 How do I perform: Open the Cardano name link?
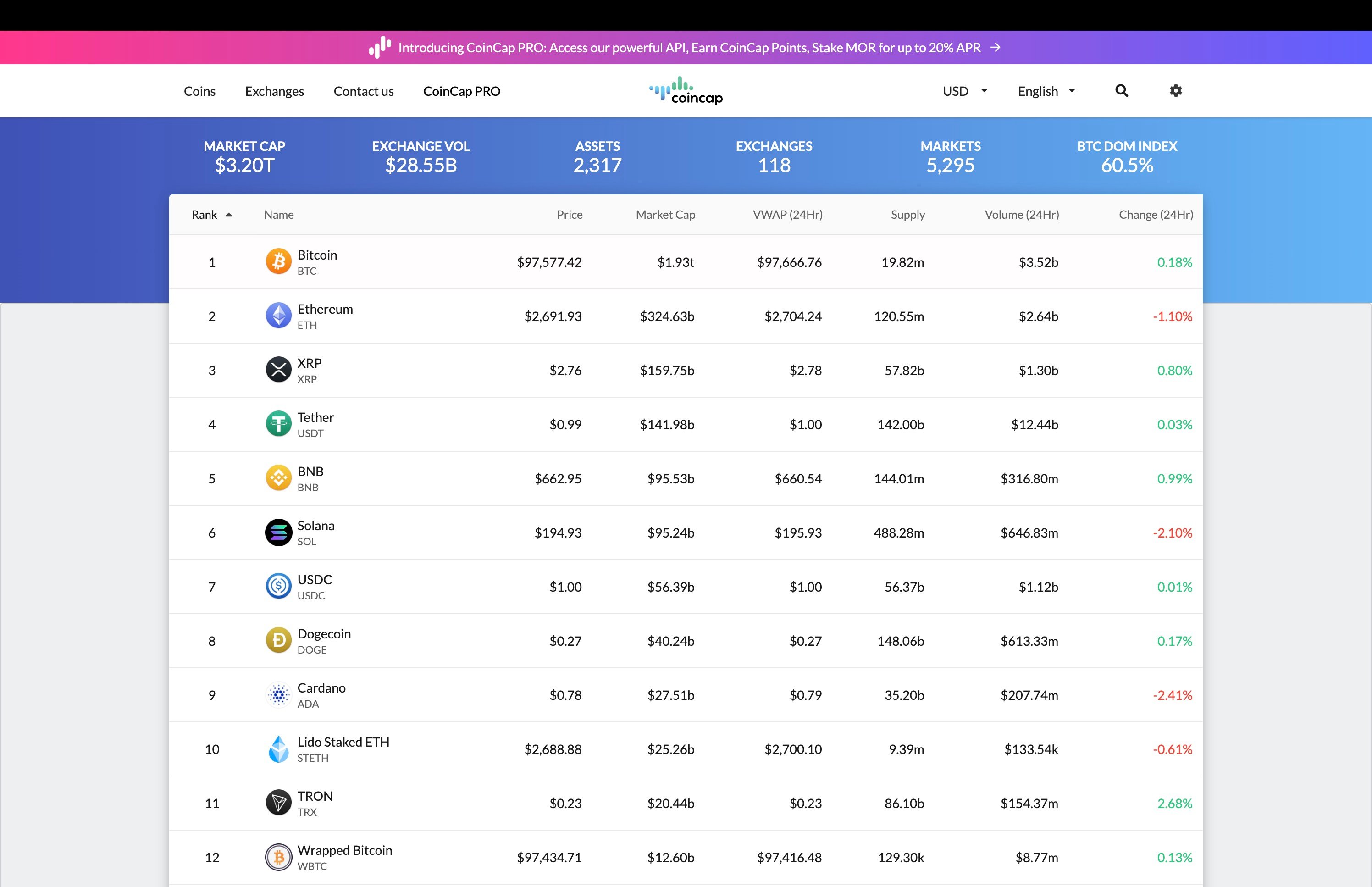[321, 687]
